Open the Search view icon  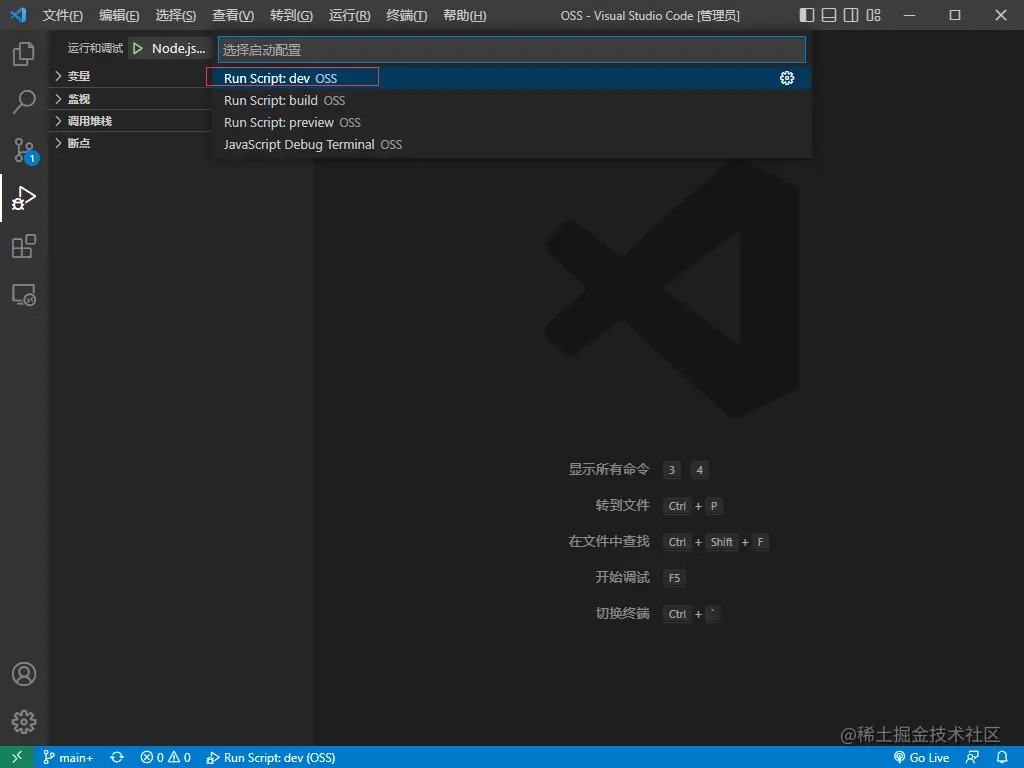point(24,102)
